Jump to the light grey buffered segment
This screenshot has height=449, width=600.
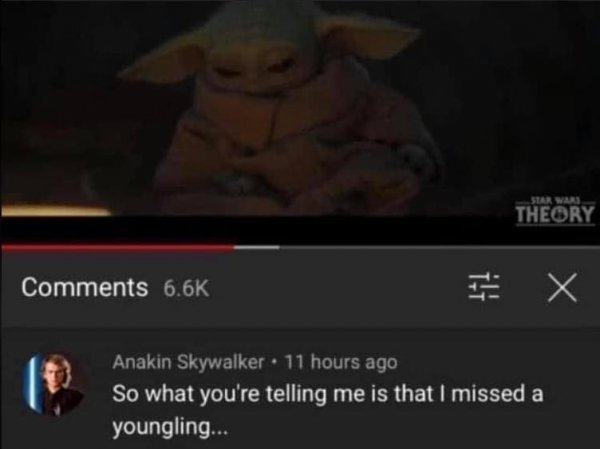pos(257,248)
